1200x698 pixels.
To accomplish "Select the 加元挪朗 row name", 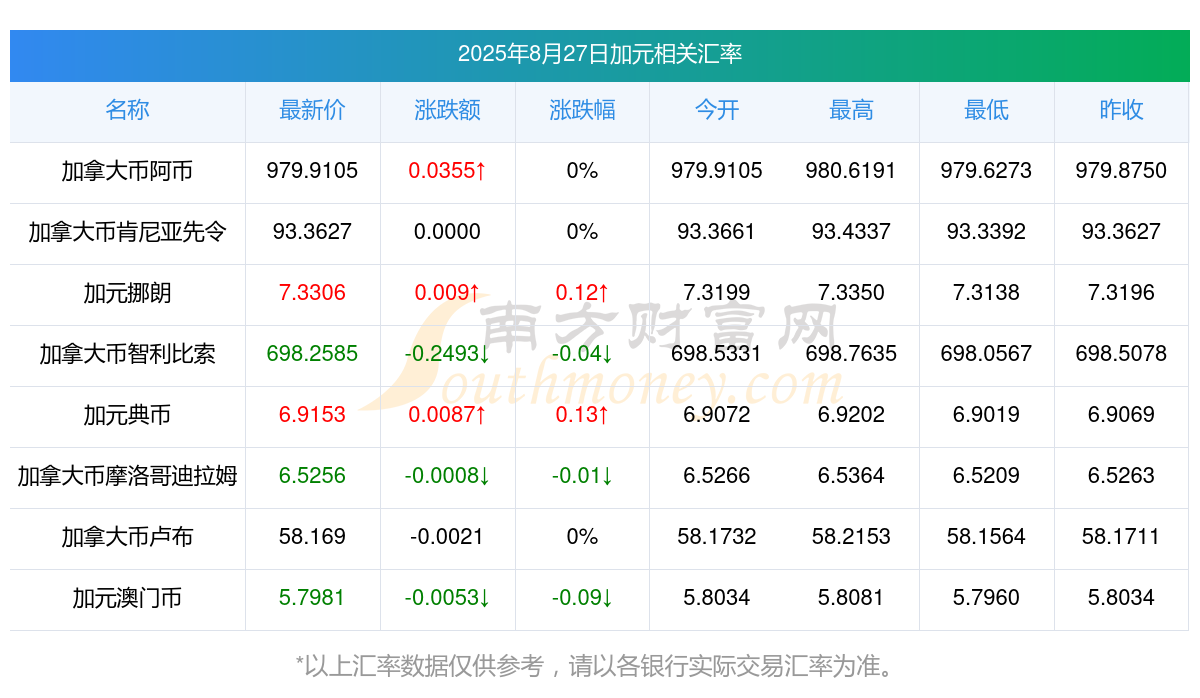I will (x=127, y=293).
